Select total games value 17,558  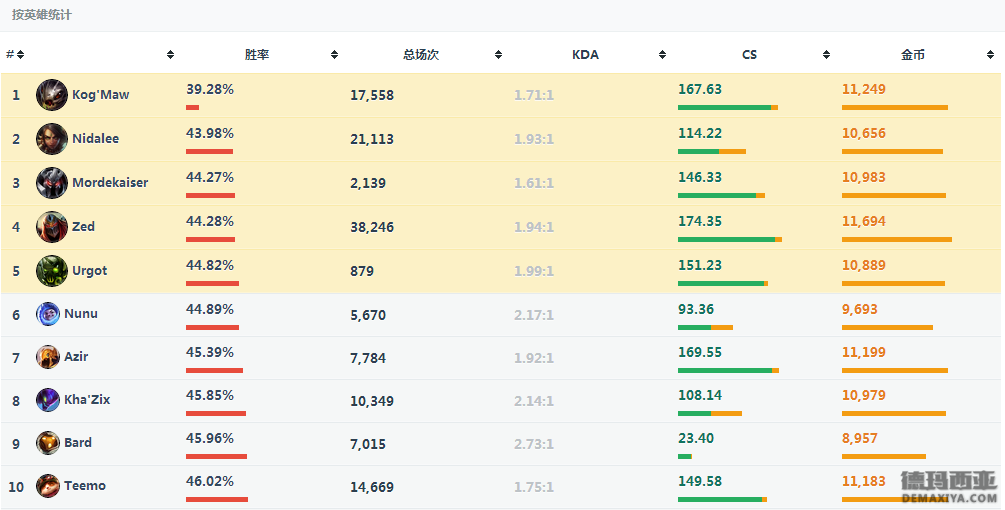372,95
